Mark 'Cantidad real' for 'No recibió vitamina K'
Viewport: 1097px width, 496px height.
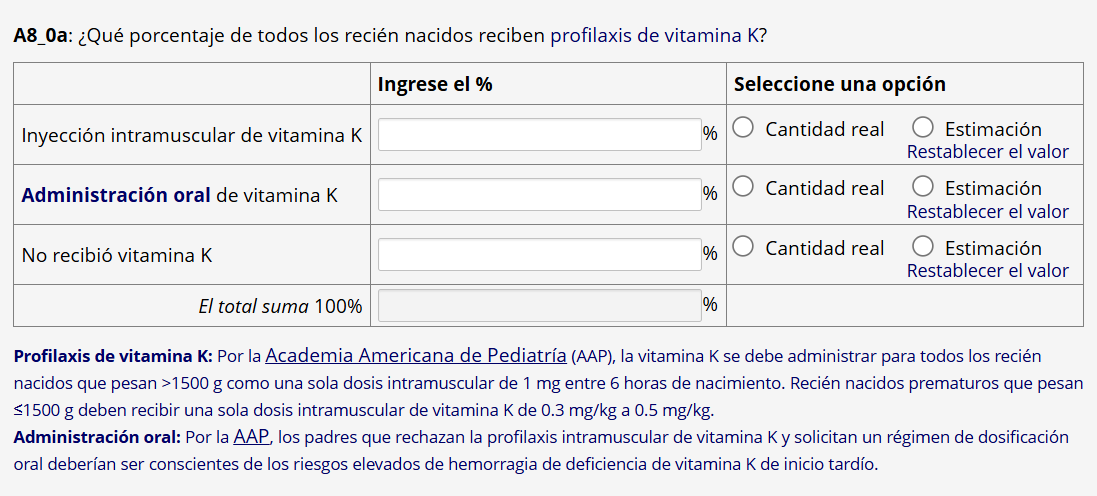coord(743,247)
